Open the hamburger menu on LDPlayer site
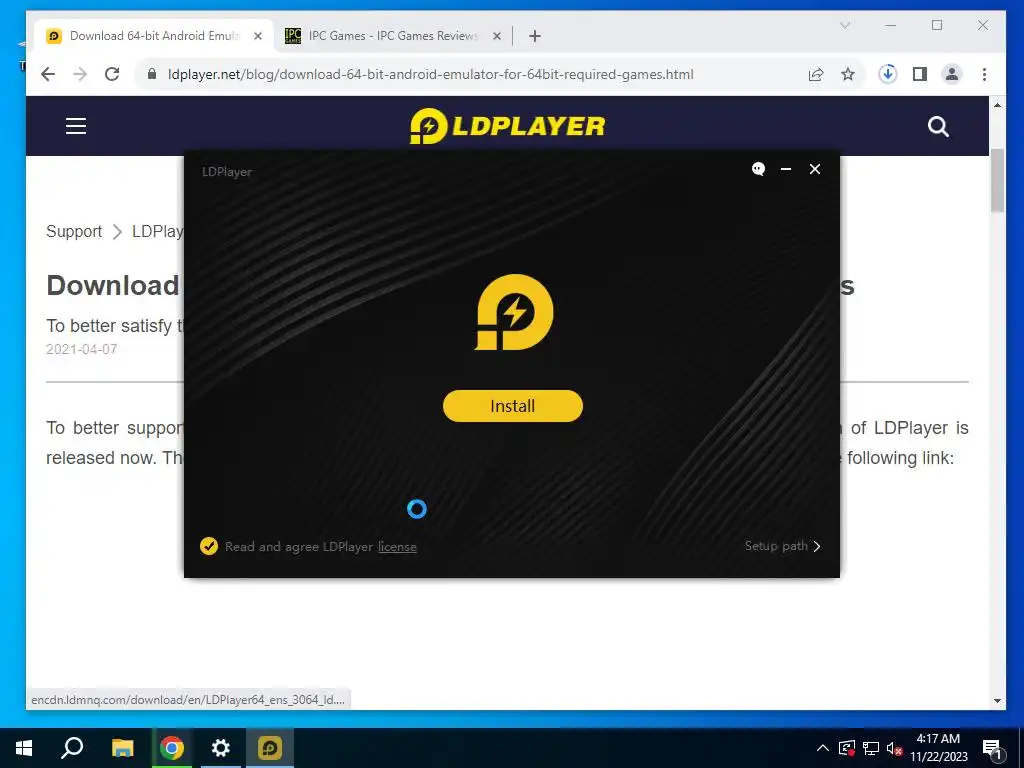Viewport: 1024px width, 768px height. point(76,126)
